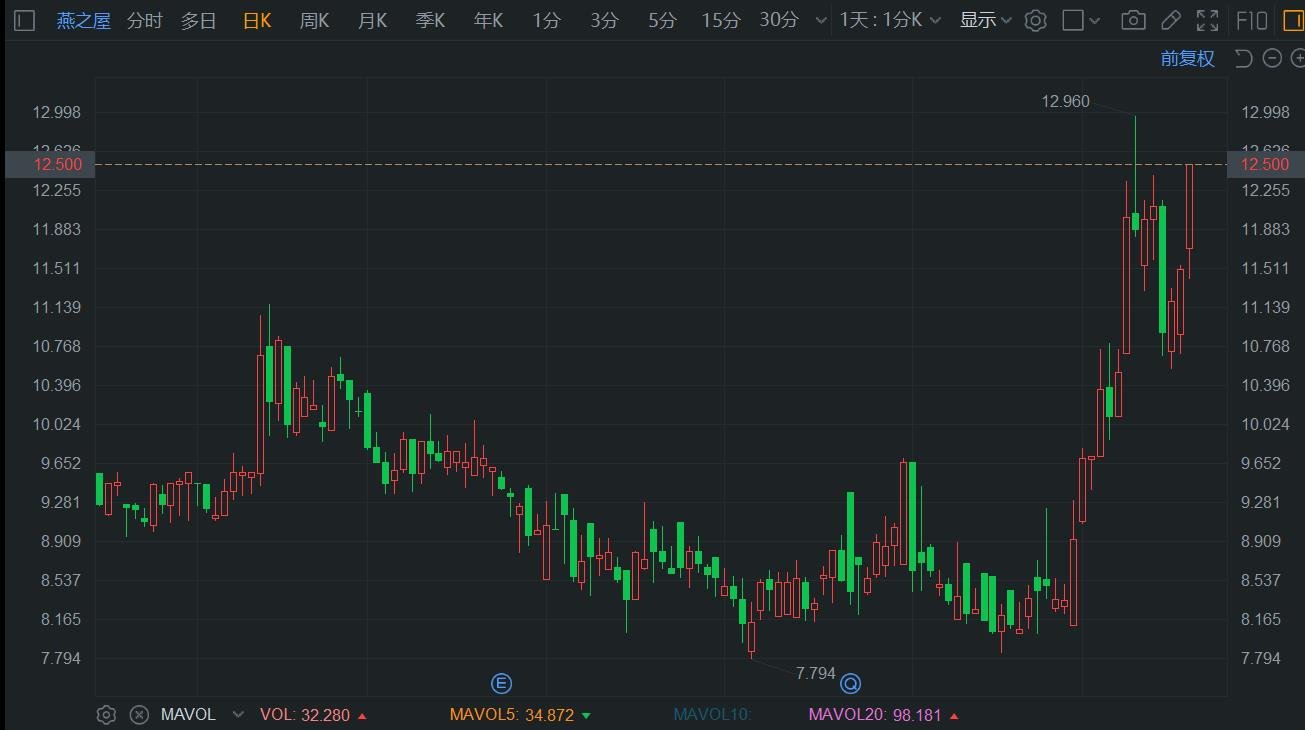Screen dimensions: 1305x730
Task: Click the E event marker on timeline
Action: coord(501,684)
